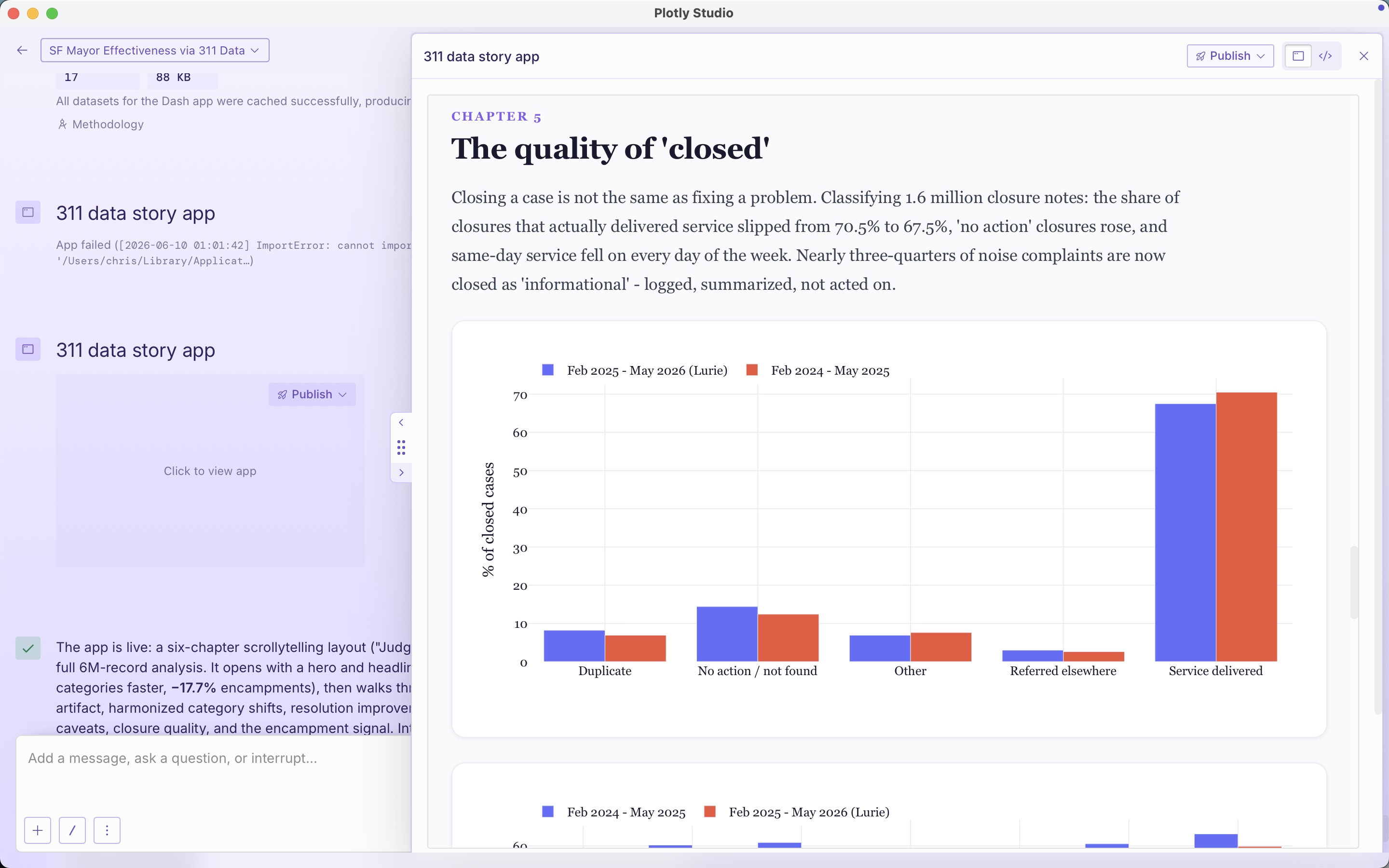The width and height of the screenshot is (1389, 868).
Task: Click the macOS yellow minimize window button
Action: pos(33,13)
